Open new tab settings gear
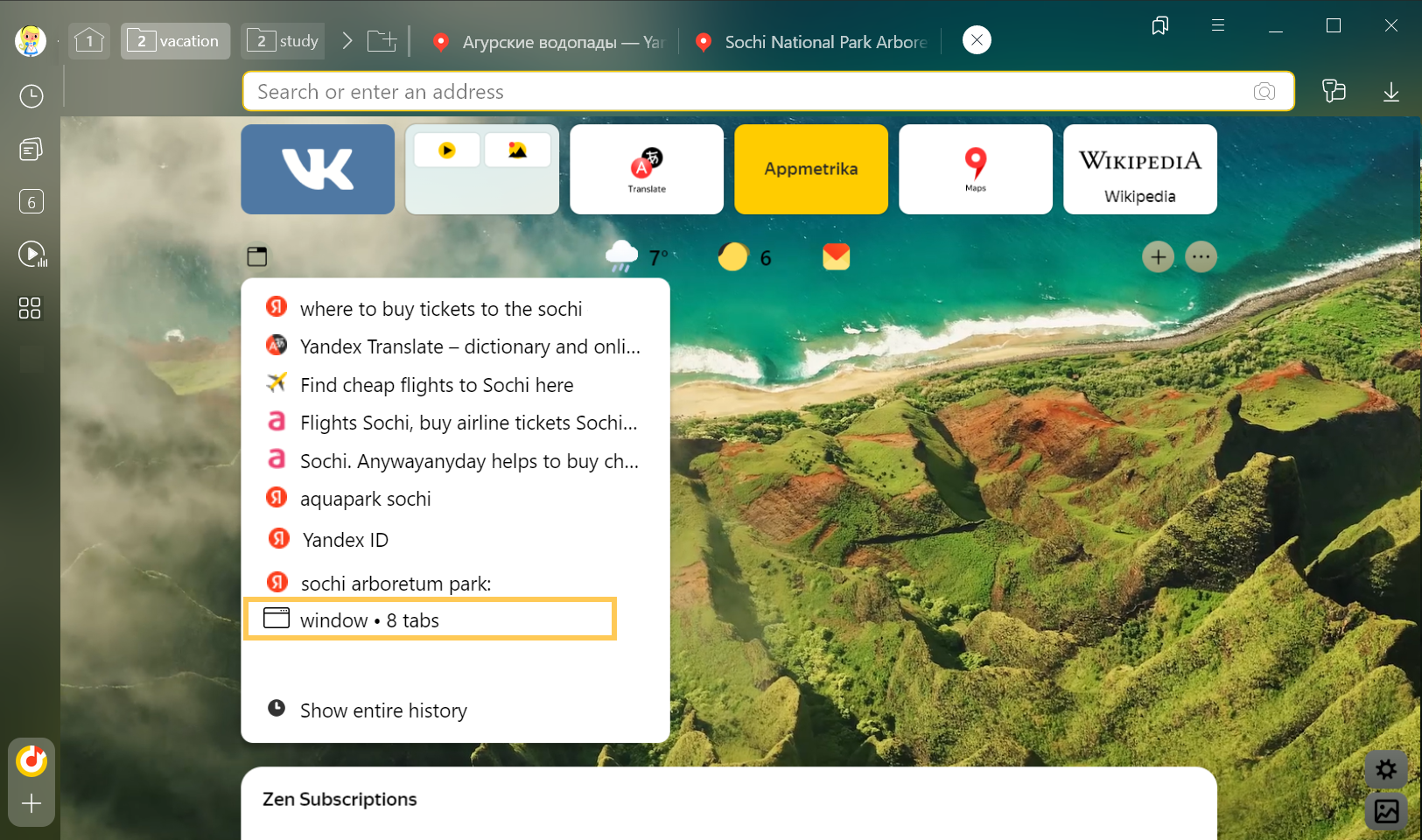 click(1386, 769)
